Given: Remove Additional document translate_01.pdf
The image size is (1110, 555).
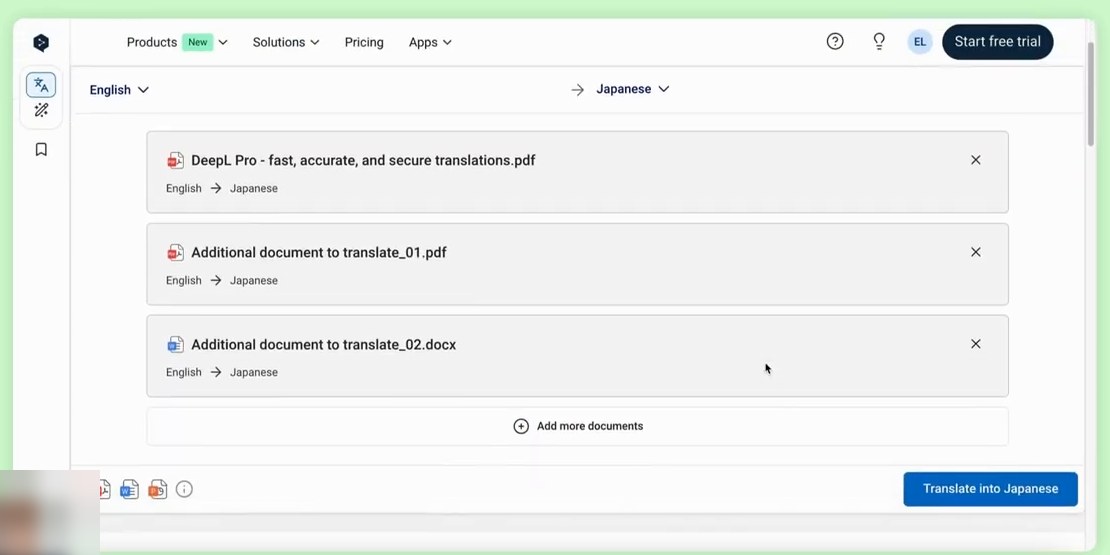Looking at the screenshot, I should 975,252.
